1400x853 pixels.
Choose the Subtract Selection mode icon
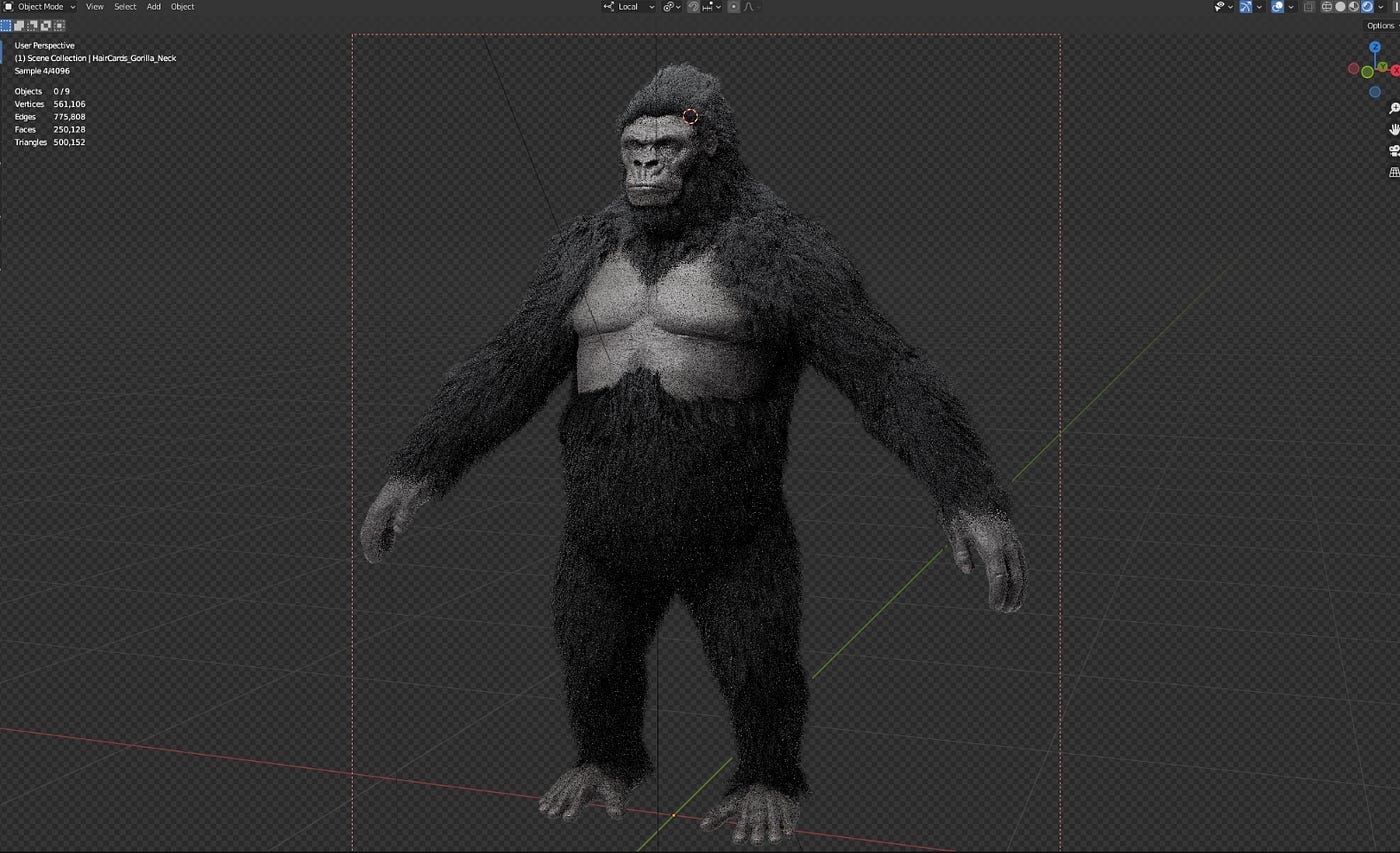32,26
